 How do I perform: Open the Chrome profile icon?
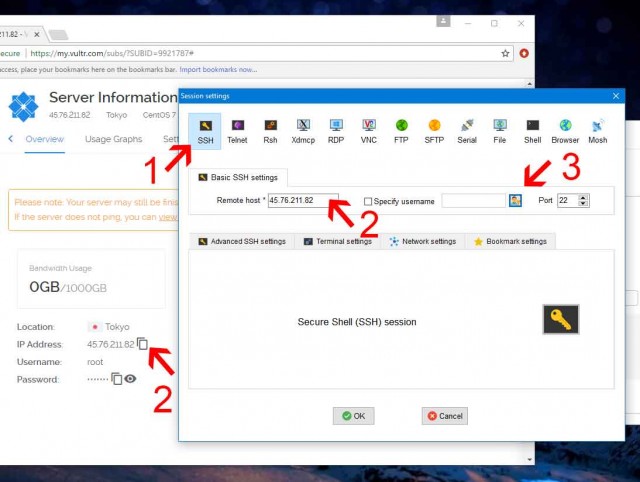coord(443,21)
